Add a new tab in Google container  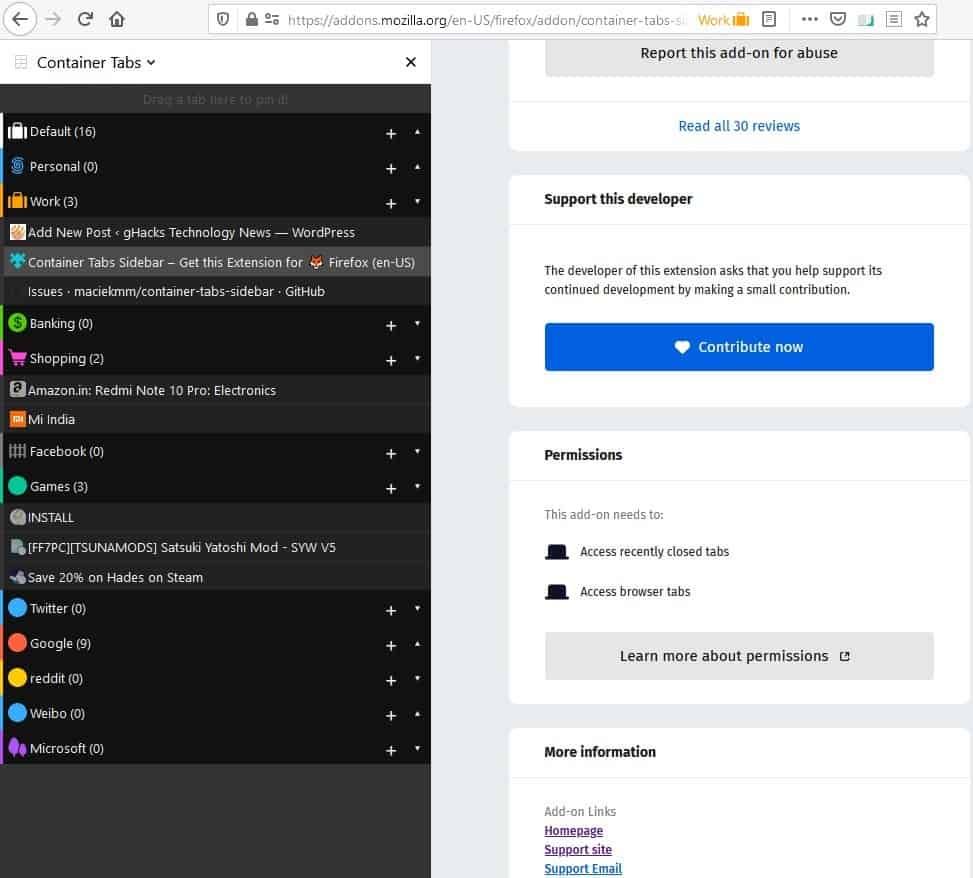(391, 646)
